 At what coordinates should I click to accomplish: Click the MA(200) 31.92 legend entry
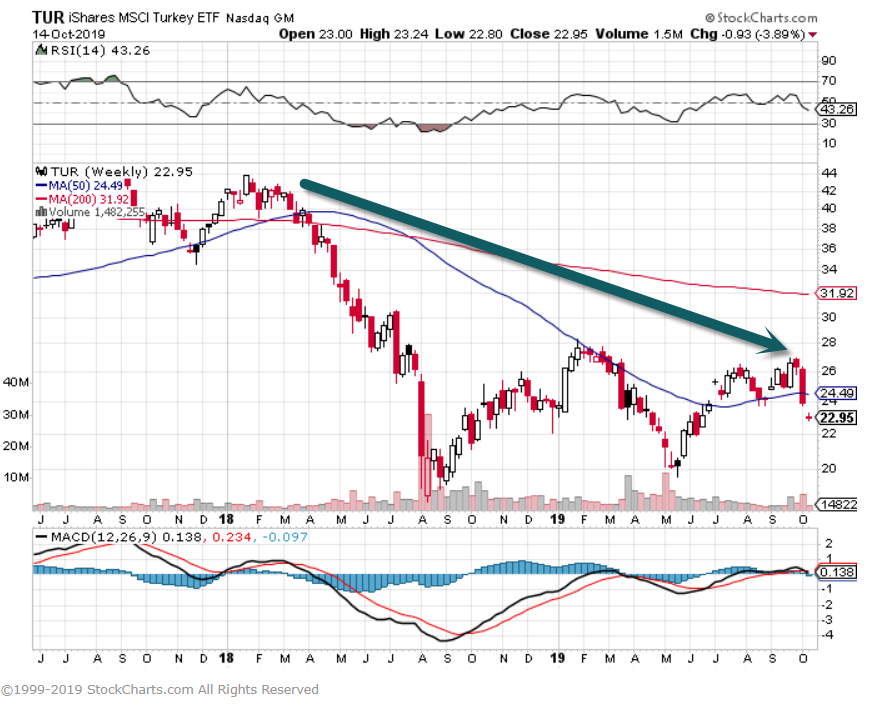(82, 199)
